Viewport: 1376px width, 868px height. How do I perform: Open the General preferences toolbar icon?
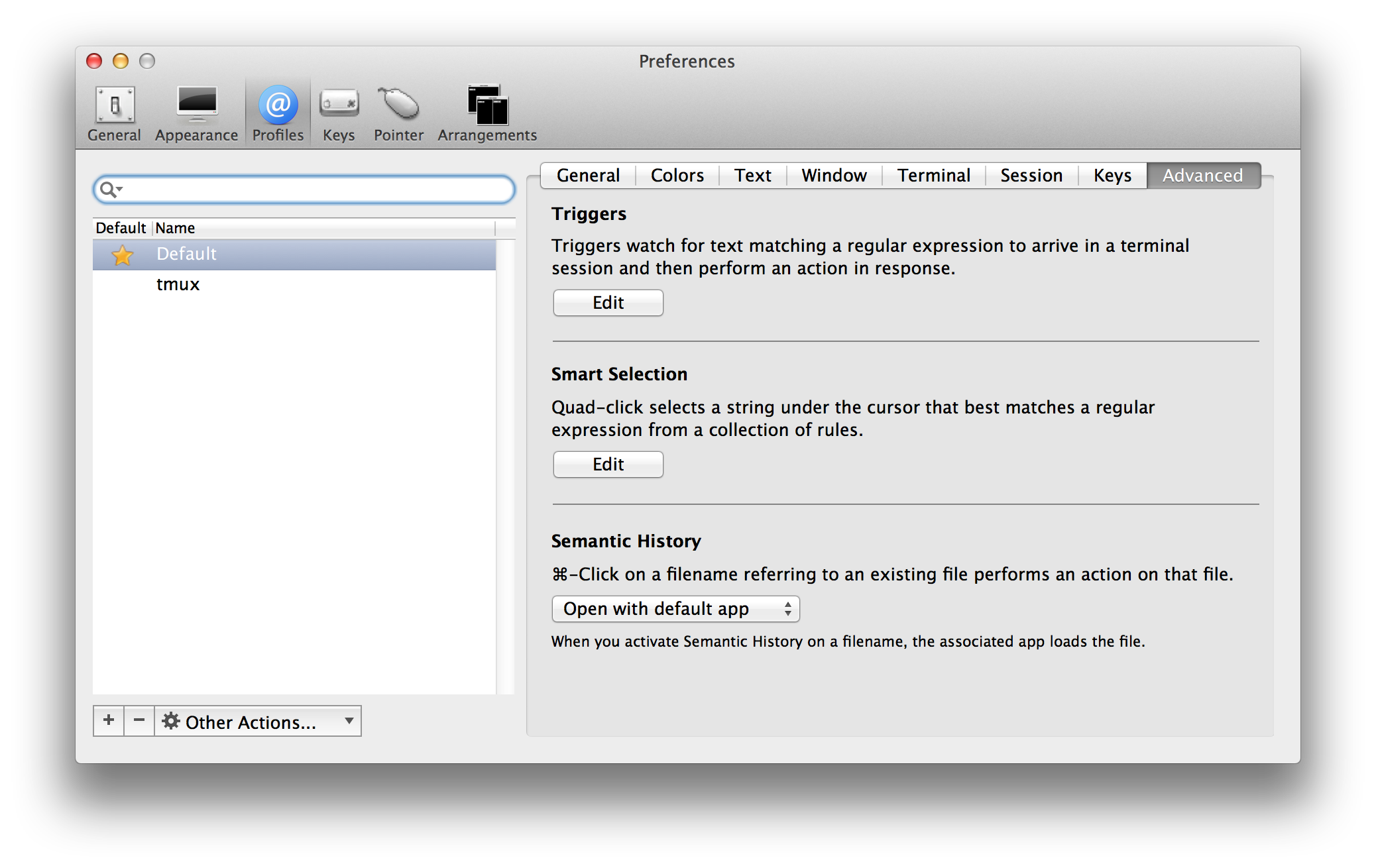pos(115,106)
